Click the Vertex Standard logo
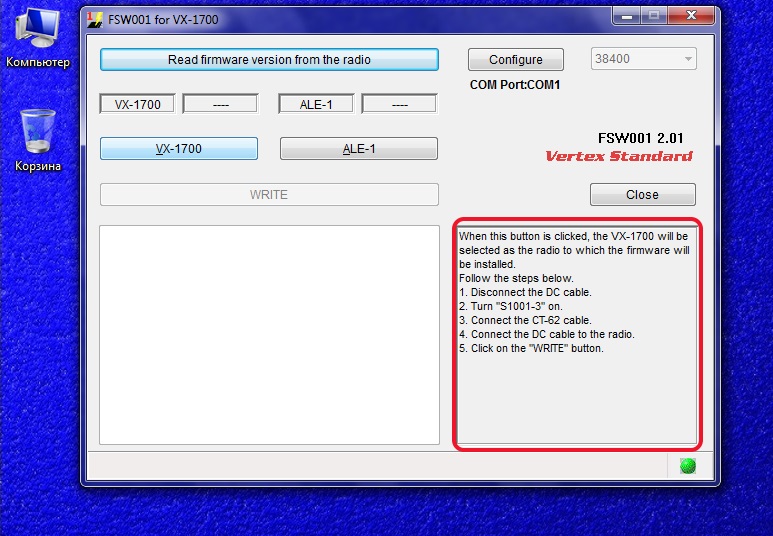This screenshot has width=773, height=536. [619, 156]
